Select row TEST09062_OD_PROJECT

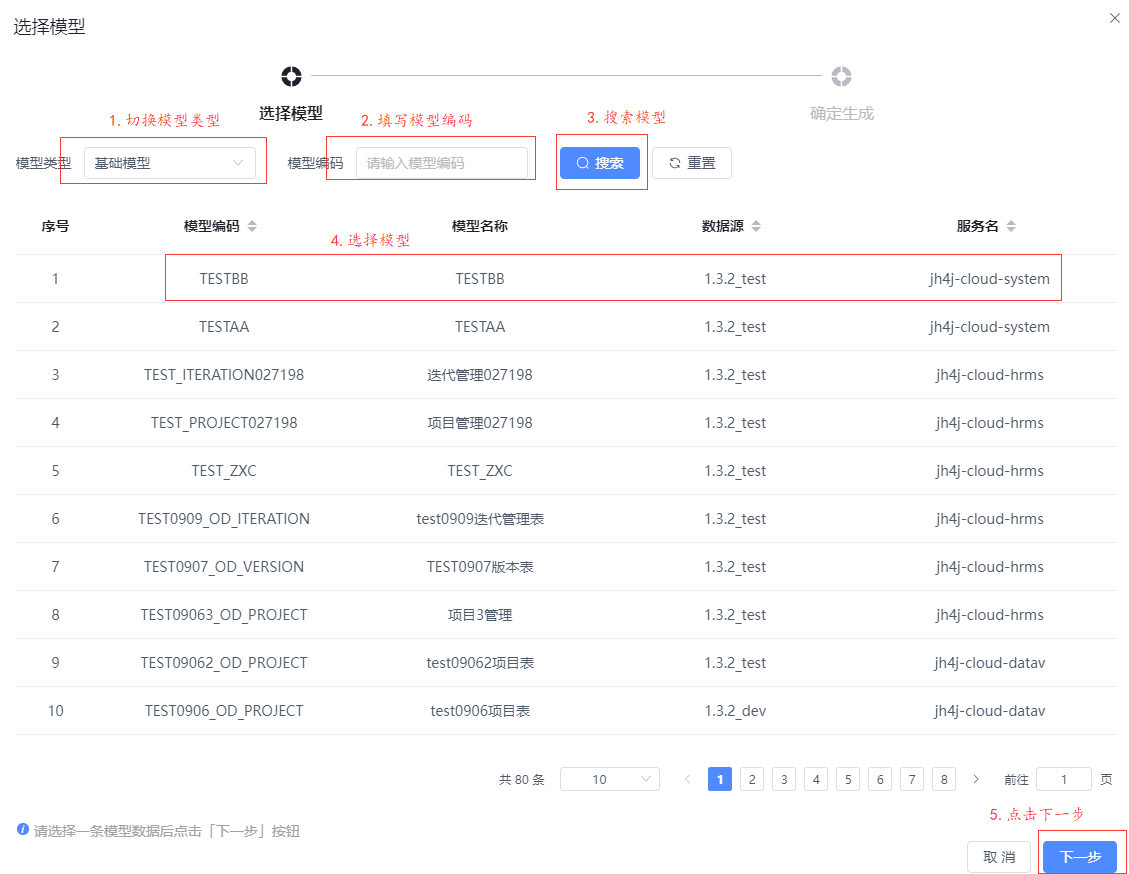[x=566, y=662]
